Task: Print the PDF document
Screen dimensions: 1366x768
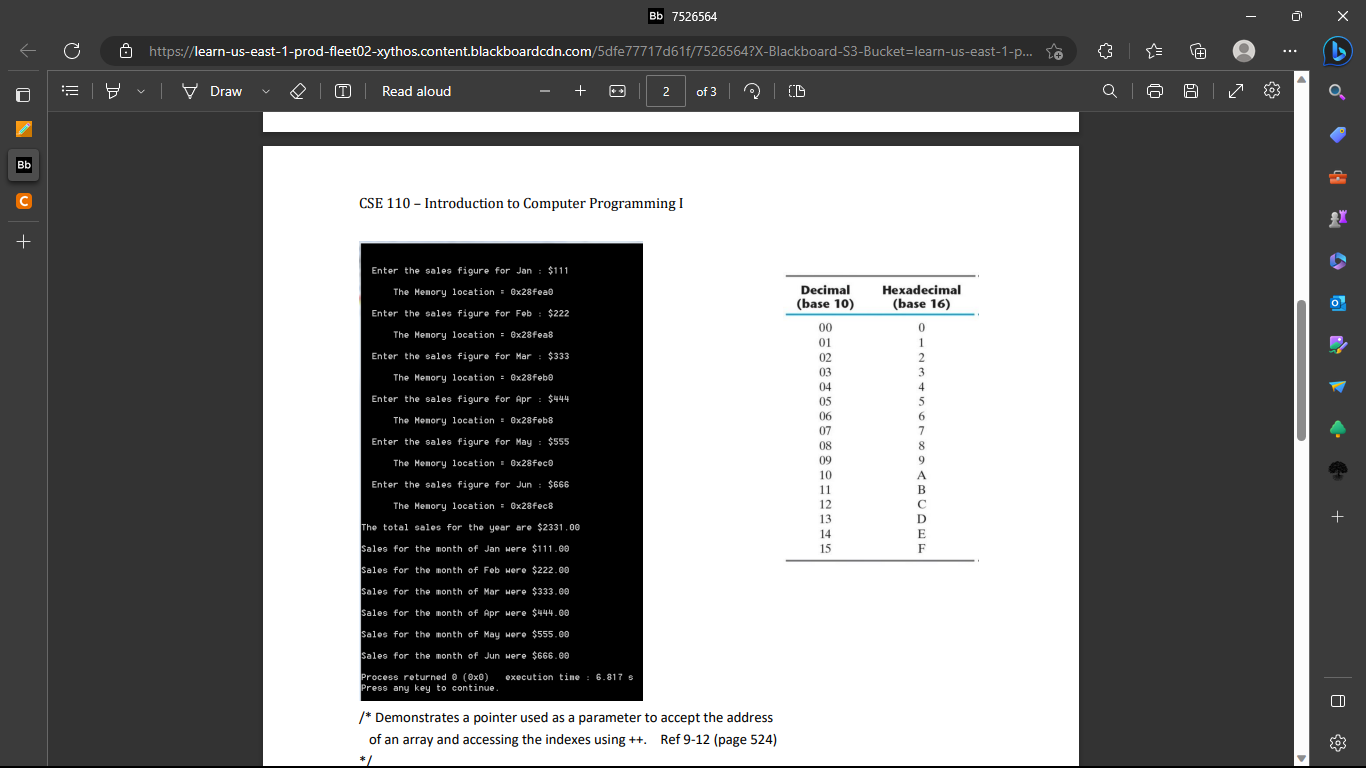Action: point(1154,91)
